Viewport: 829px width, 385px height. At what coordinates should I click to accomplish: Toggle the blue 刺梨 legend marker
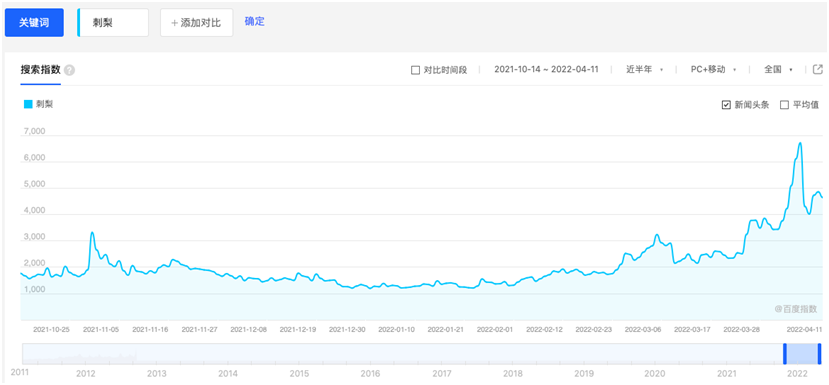[28, 104]
